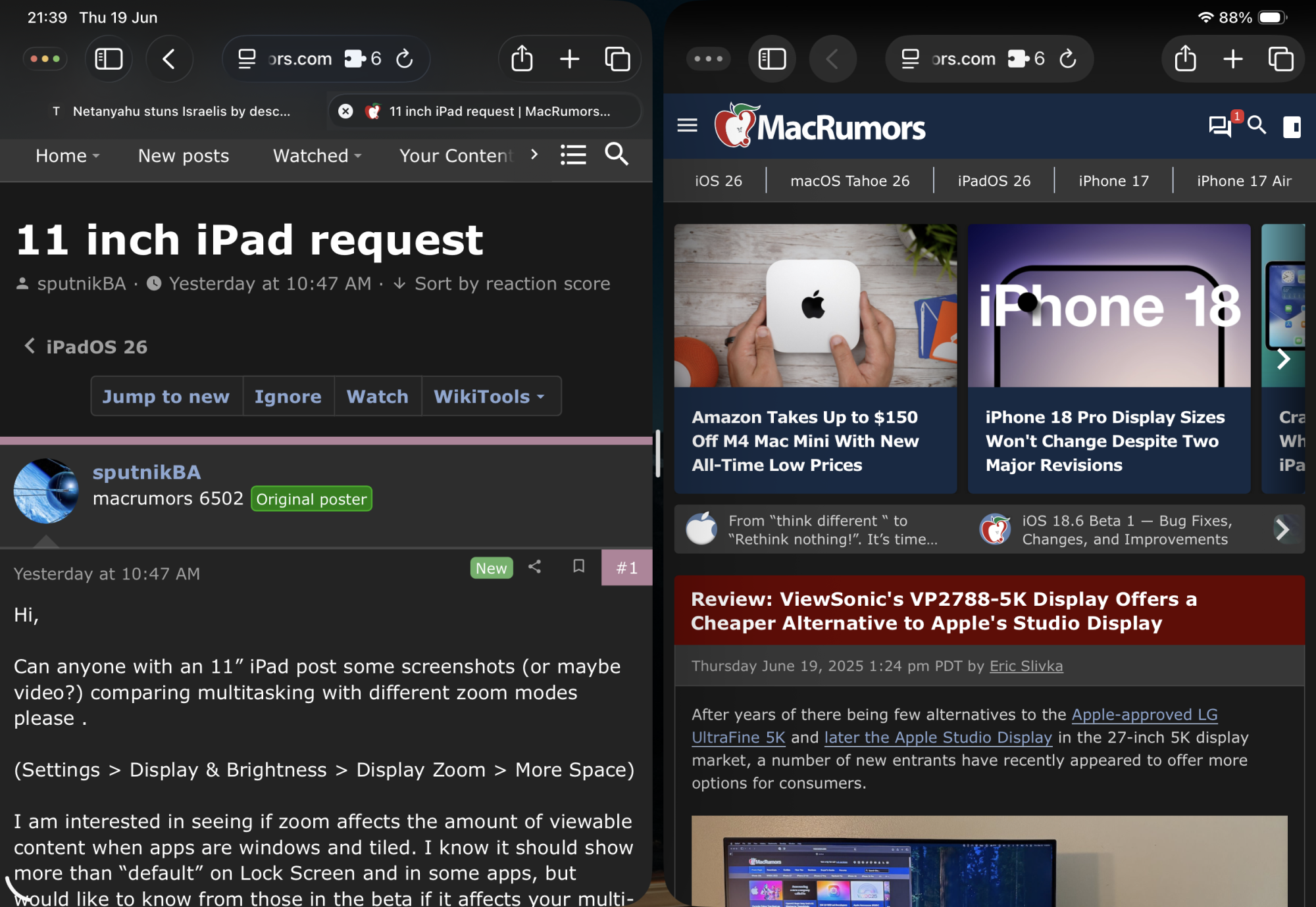
Task: Reload the page in left Safari window
Action: pos(405,59)
